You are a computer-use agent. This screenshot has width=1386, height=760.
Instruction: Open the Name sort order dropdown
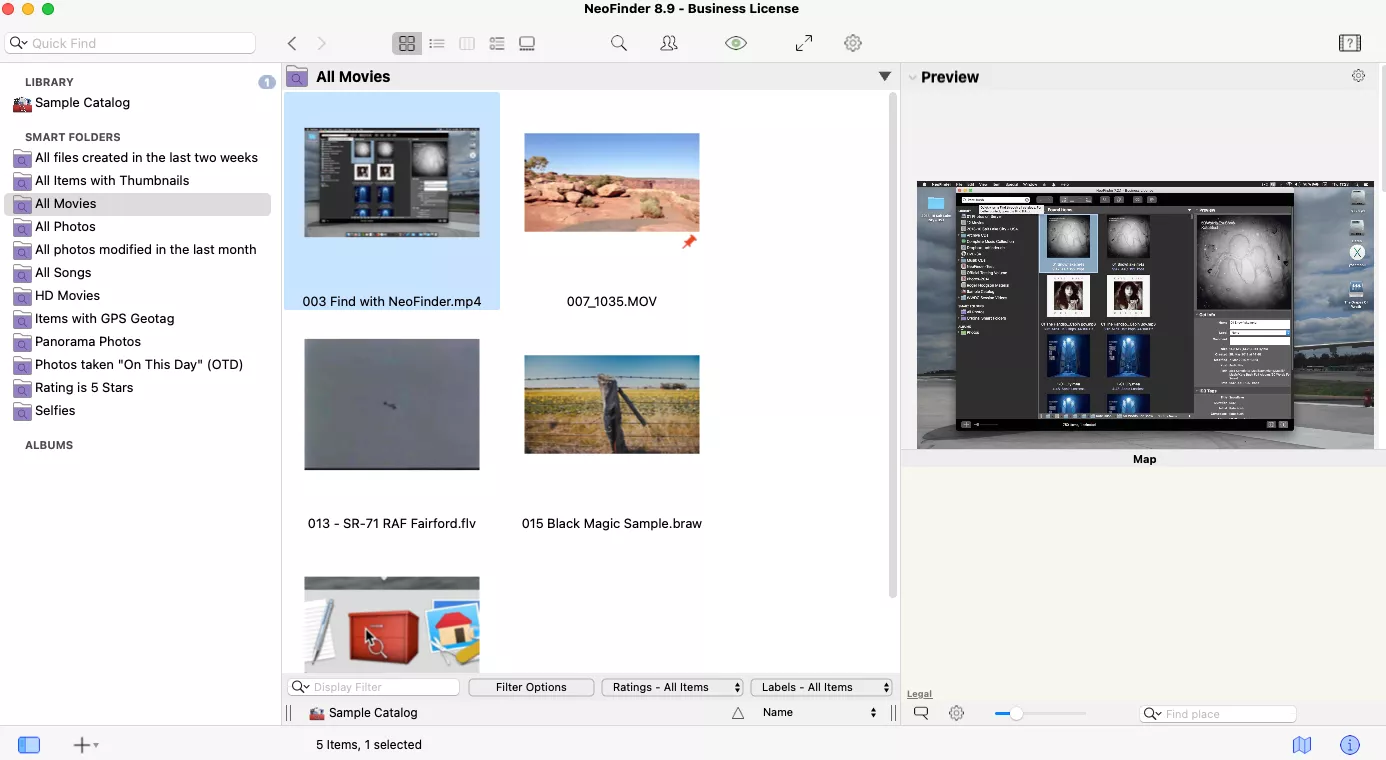[x=820, y=713]
